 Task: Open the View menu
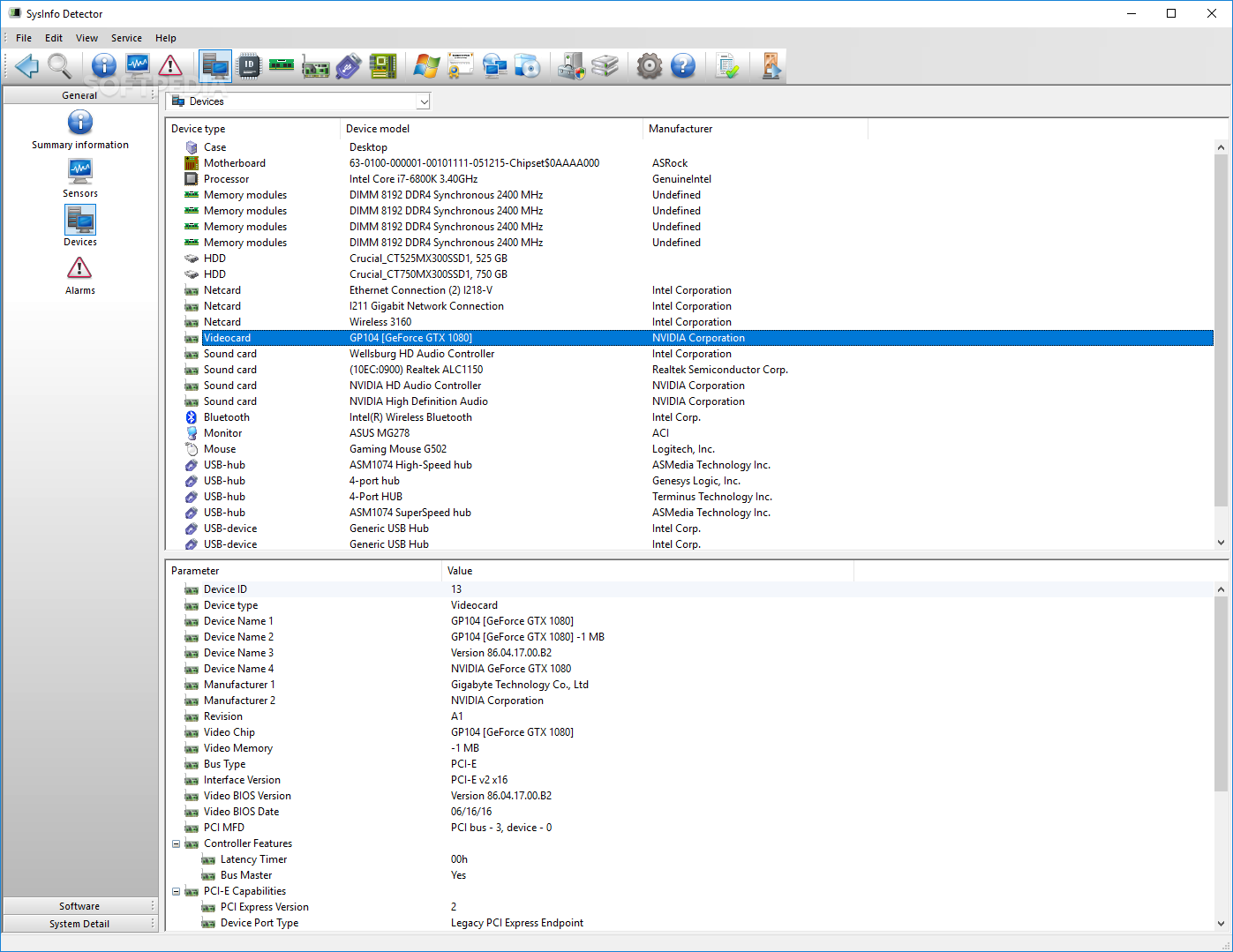click(x=86, y=38)
